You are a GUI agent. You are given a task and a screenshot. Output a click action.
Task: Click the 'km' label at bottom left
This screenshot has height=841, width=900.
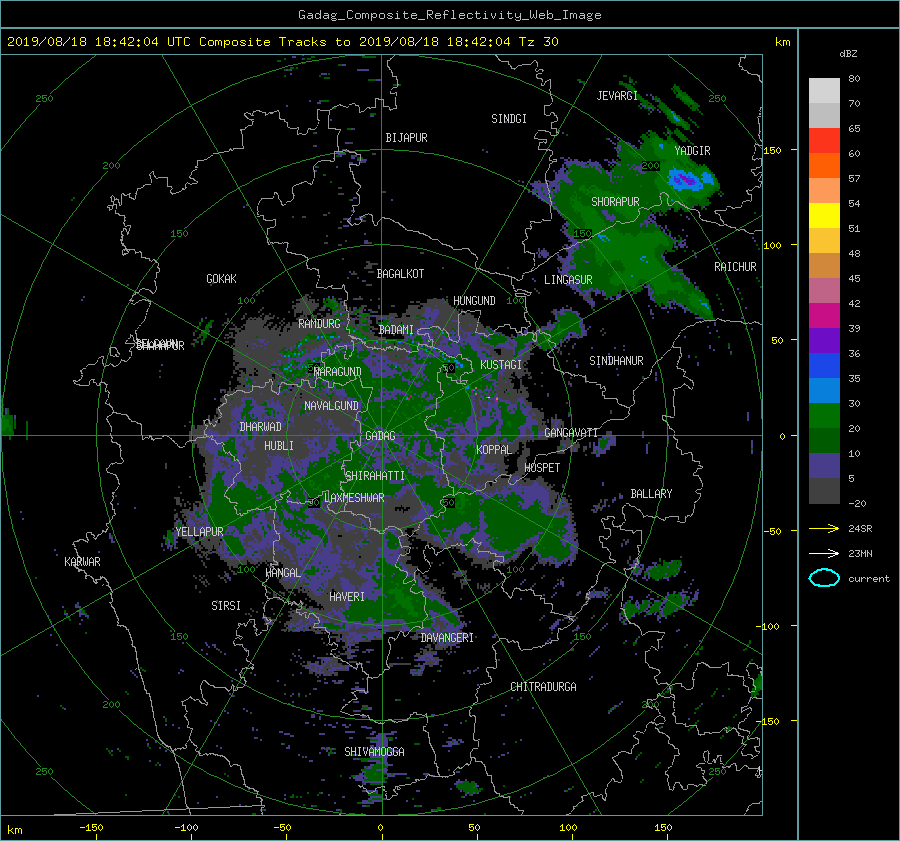click(x=14, y=830)
